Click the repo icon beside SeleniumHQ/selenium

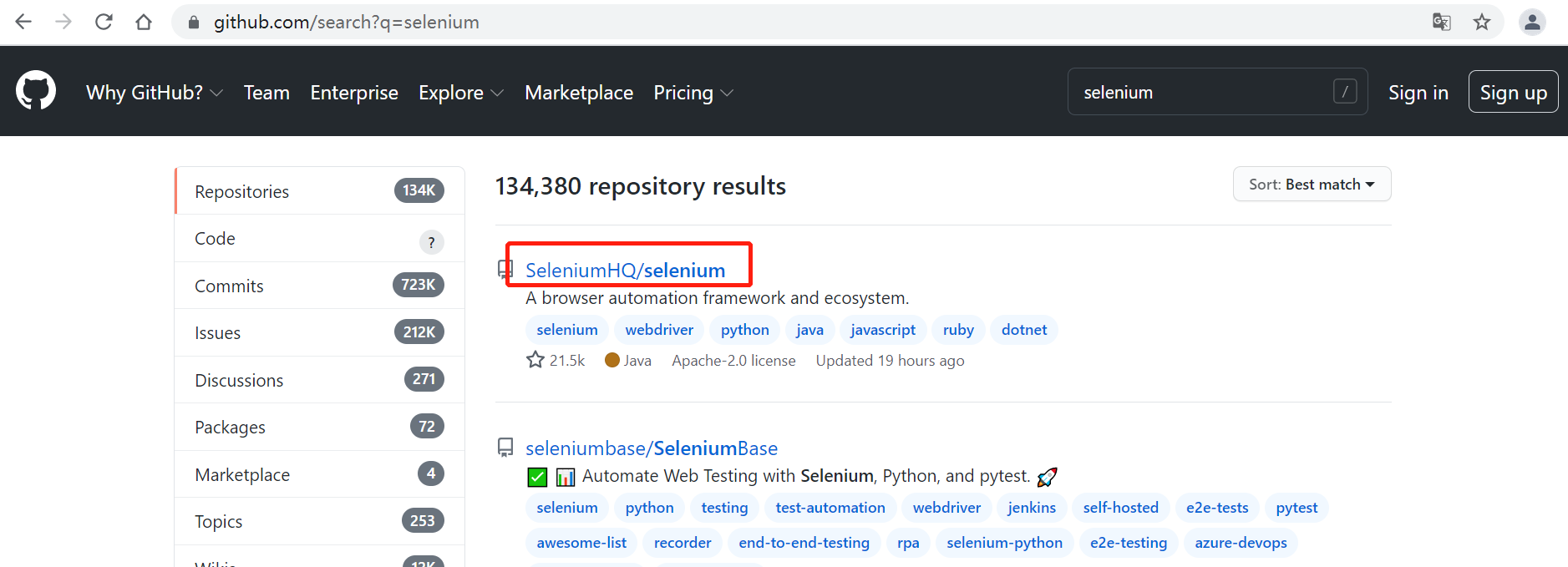click(505, 269)
